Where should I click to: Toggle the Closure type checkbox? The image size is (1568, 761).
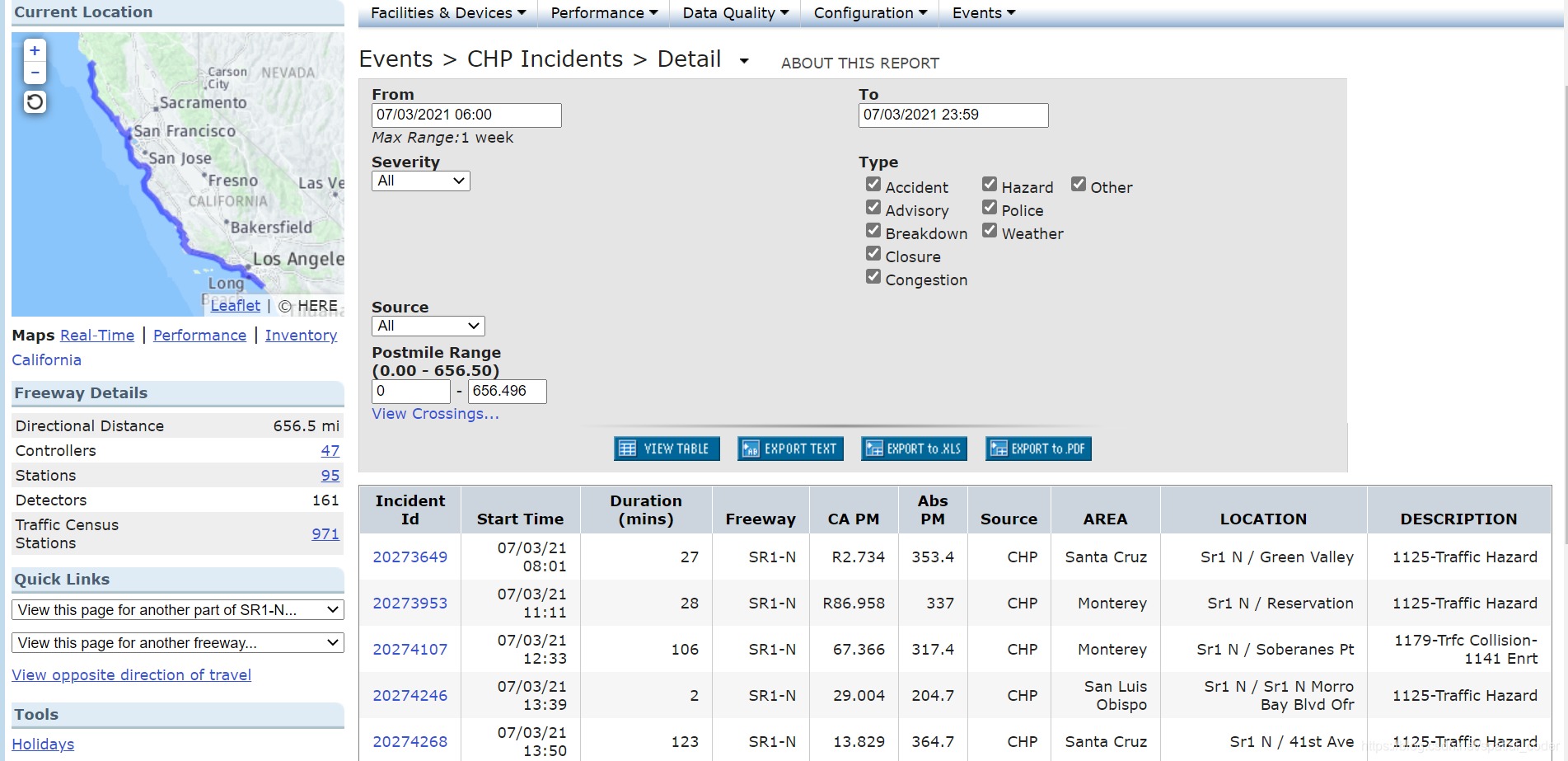[x=873, y=254]
